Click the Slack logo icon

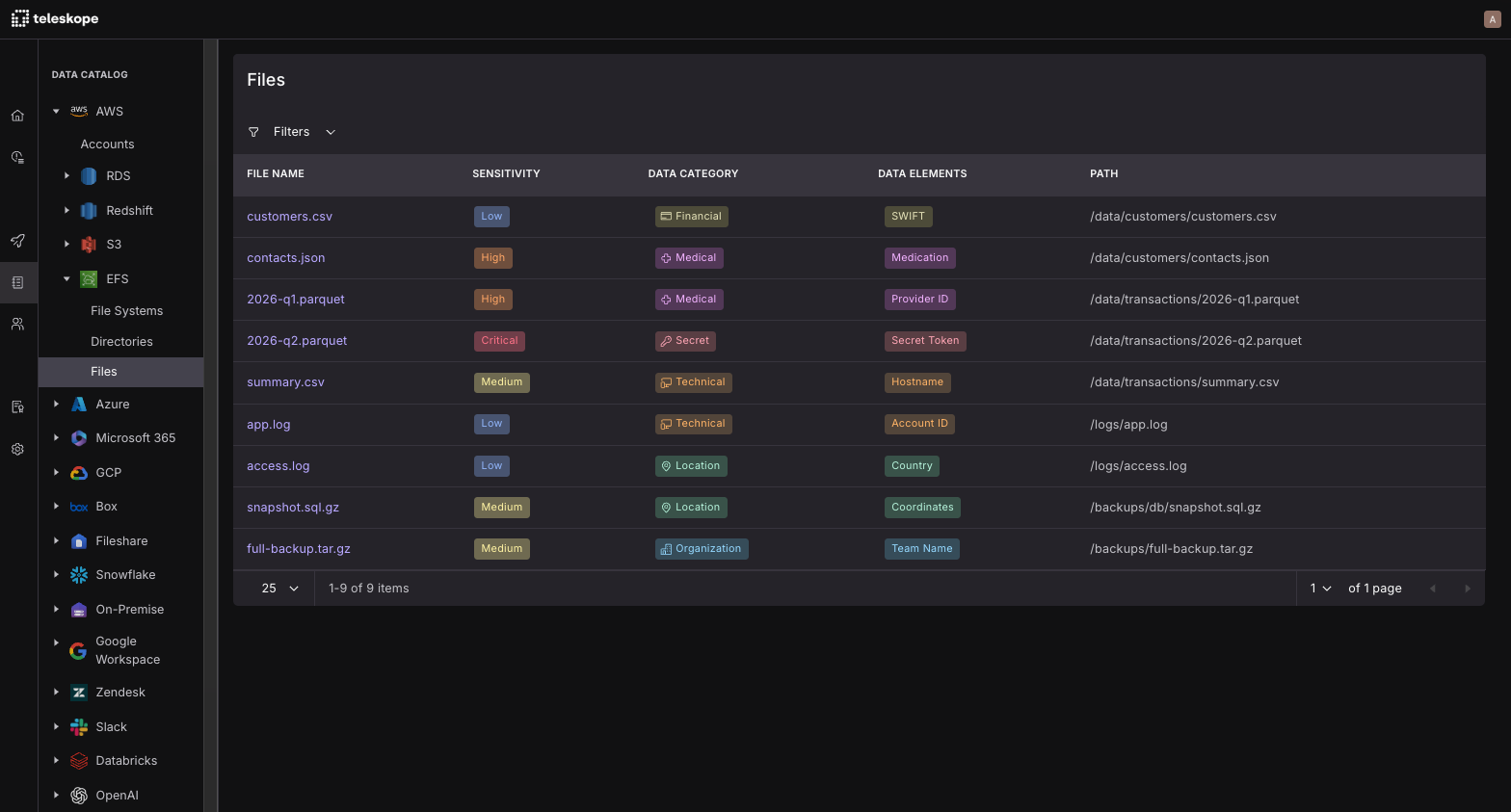point(79,727)
